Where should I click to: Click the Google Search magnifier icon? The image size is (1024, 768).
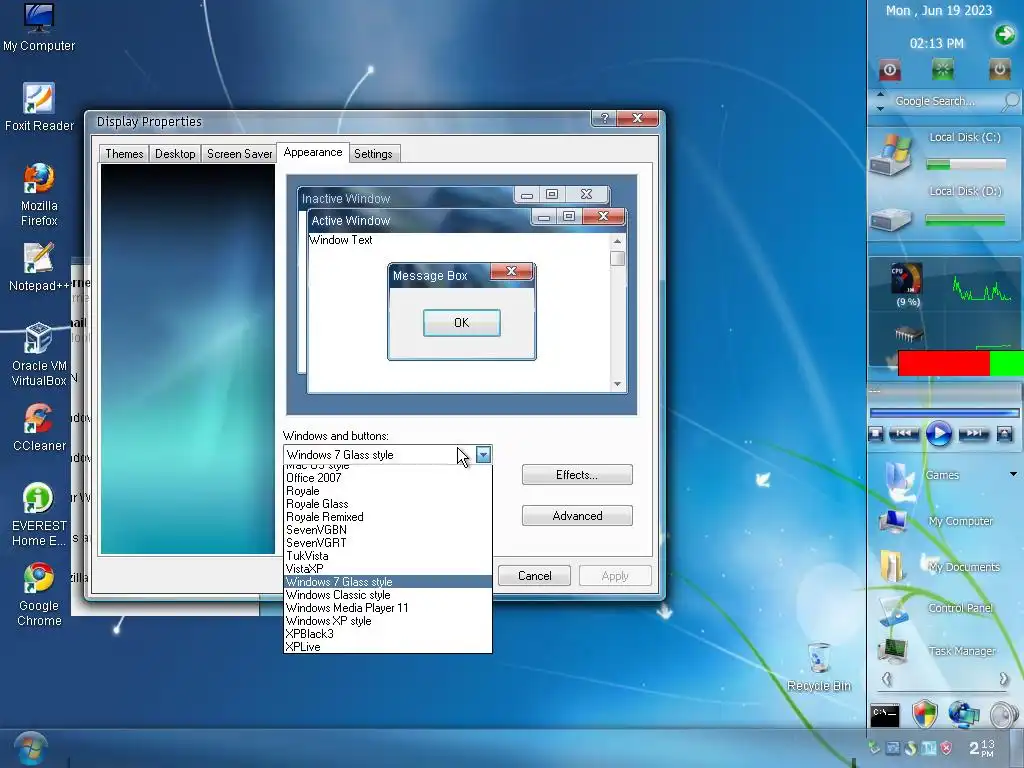(x=1010, y=101)
